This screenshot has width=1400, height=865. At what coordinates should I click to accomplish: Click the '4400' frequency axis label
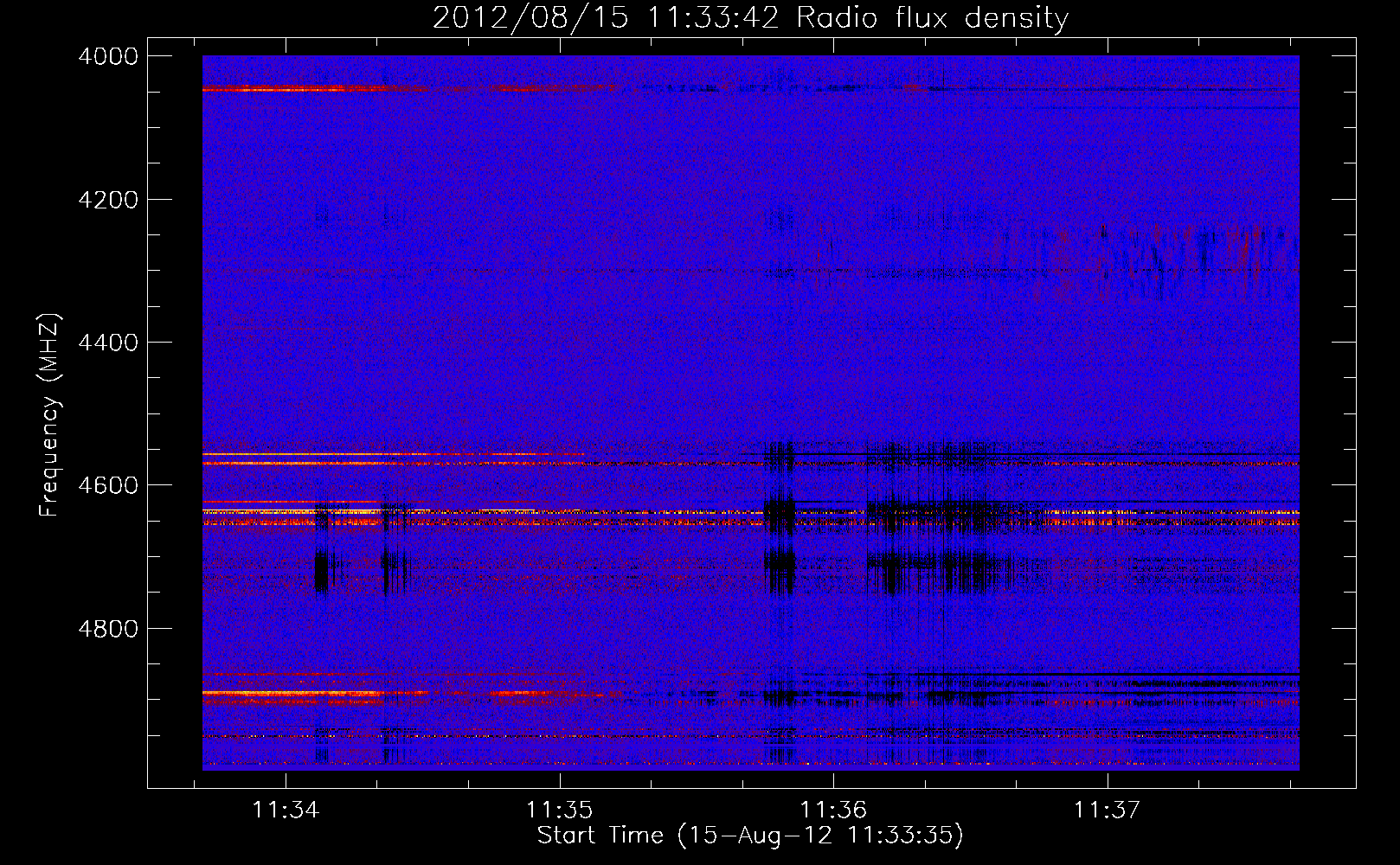108,343
